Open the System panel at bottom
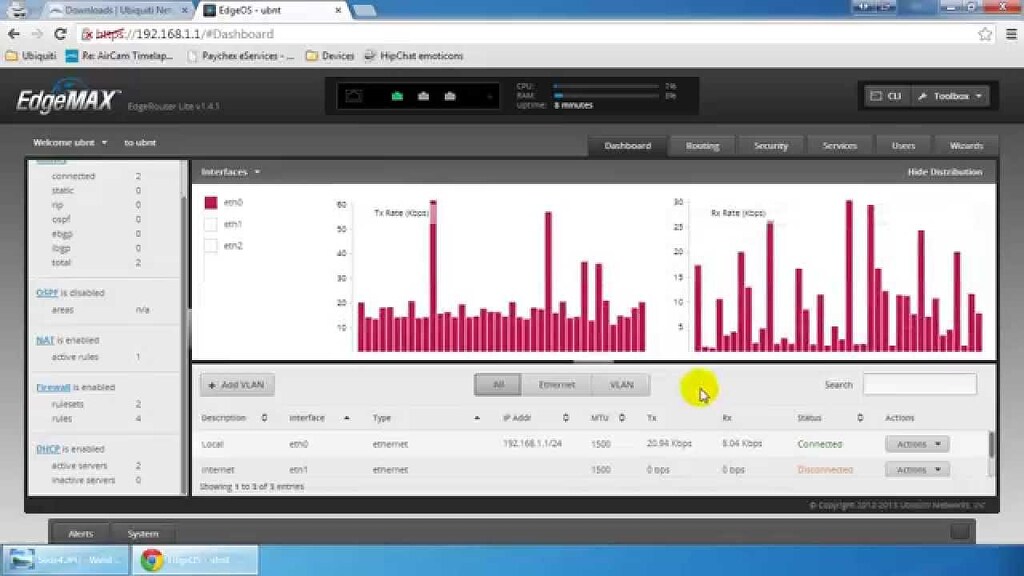The height and width of the screenshot is (576, 1024). pyautogui.click(x=143, y=533)
